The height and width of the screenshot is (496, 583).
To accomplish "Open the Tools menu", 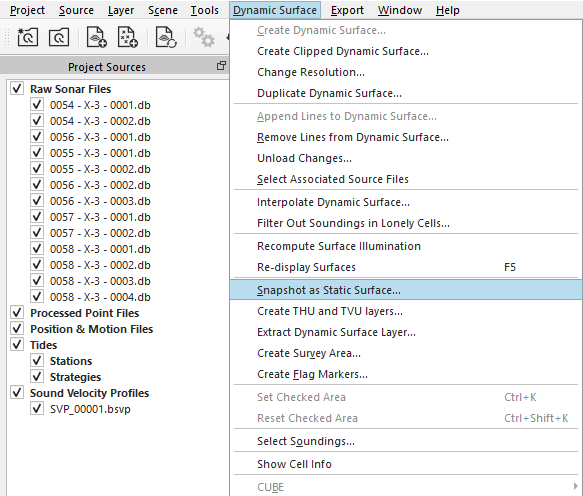I will click(x=204, y=10).
